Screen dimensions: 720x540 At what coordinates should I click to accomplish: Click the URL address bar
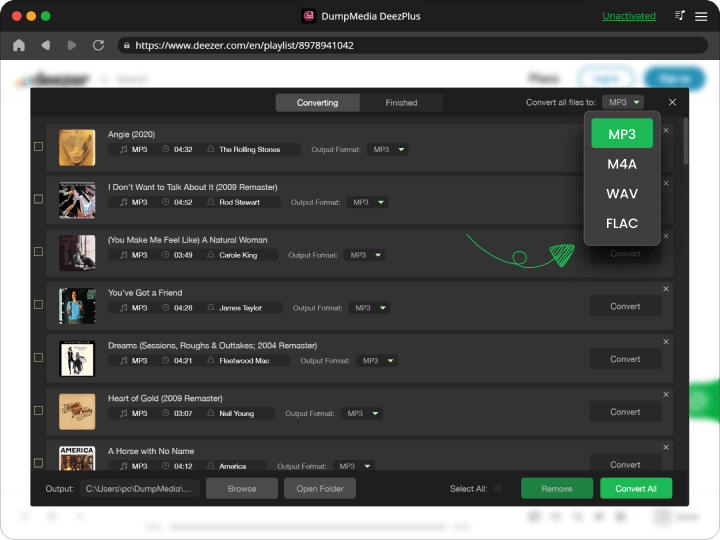point(412,45)
